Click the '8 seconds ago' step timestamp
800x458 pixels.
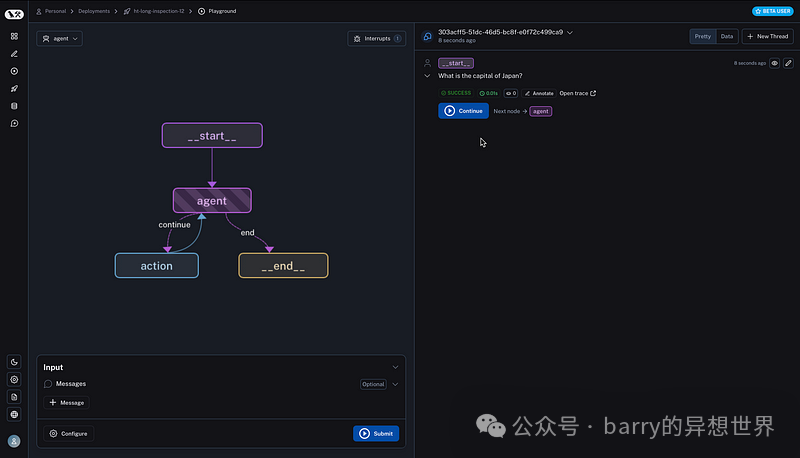(749, 63)
